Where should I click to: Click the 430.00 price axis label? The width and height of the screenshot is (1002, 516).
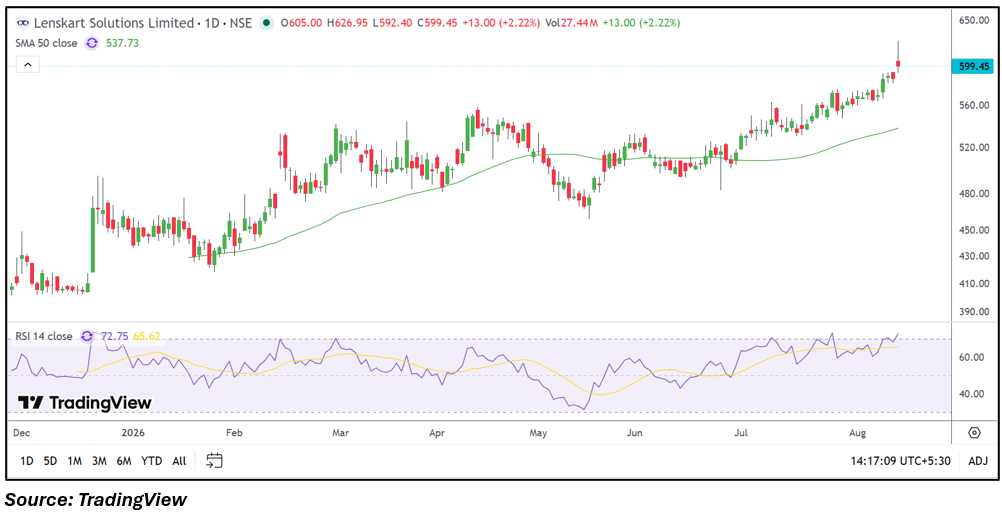click(973, 256)
